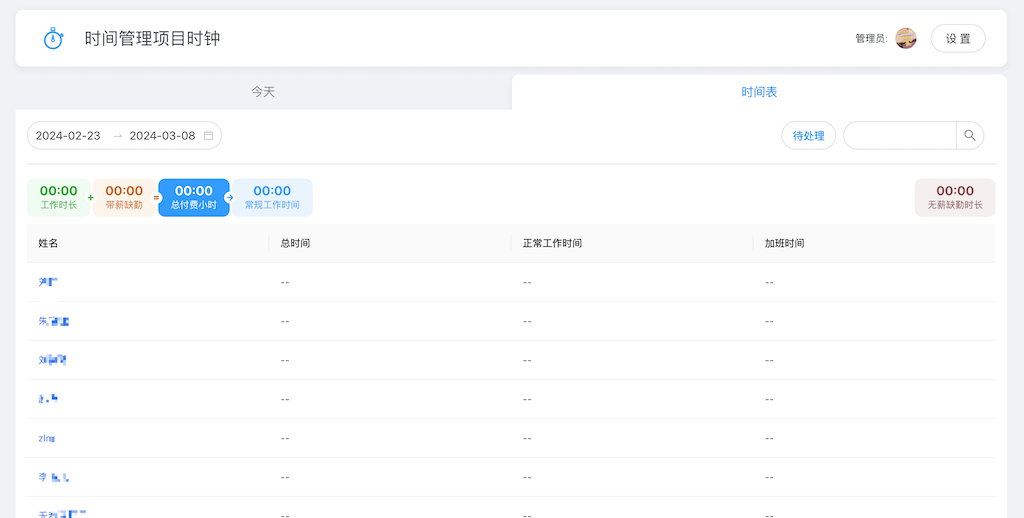Select the 无薪缺勤时长 summary card

click(955, 197)
